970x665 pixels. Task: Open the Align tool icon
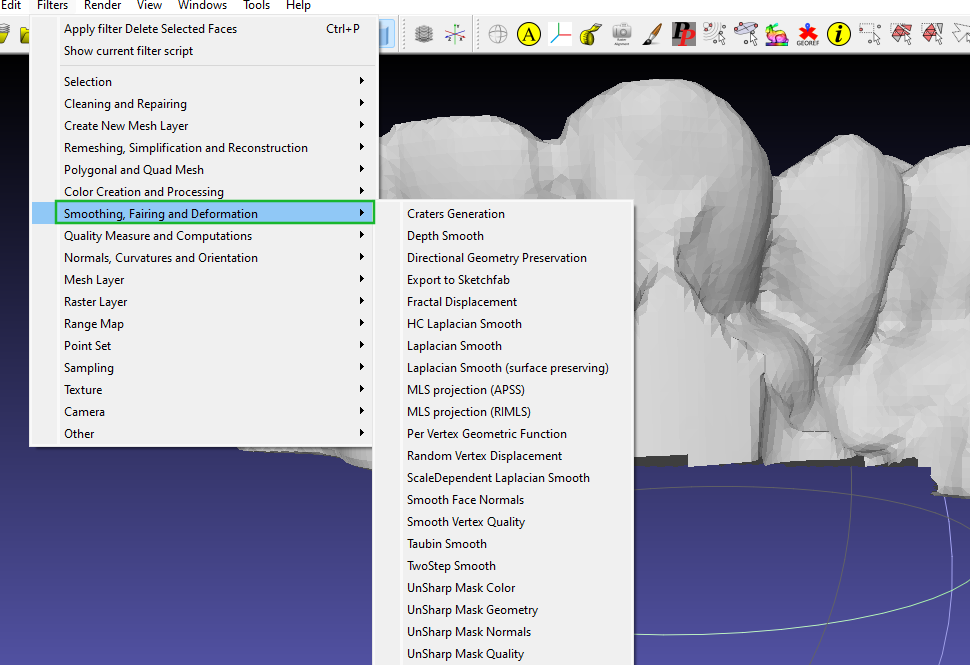point(746,33)
